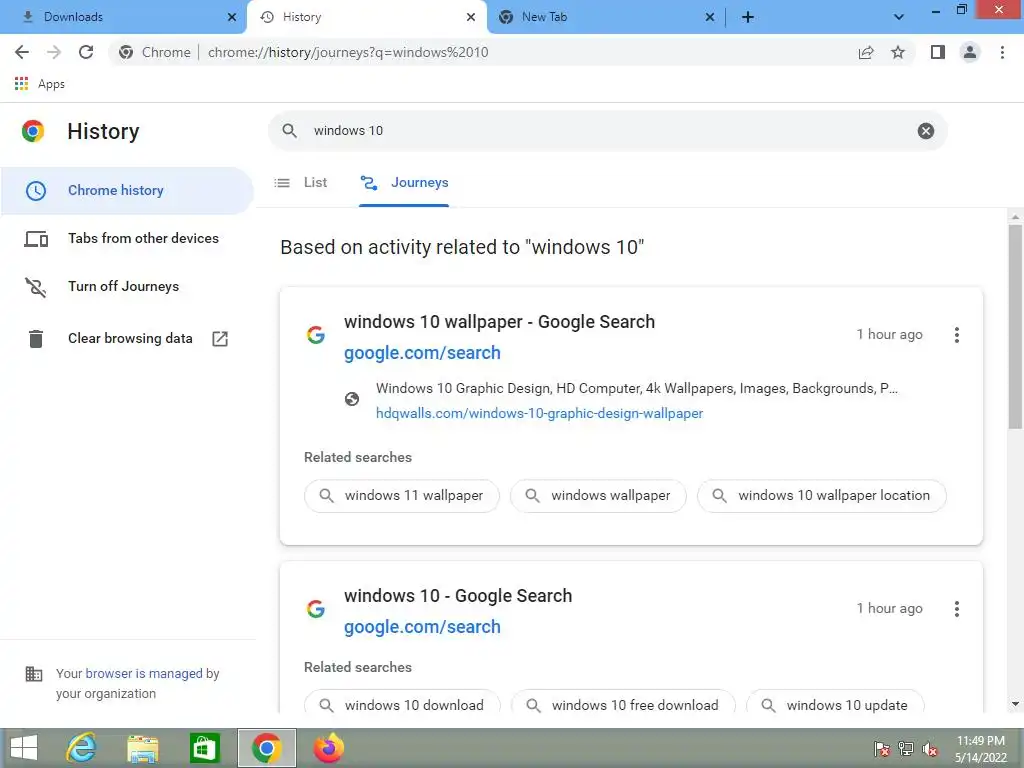
Task: Launch Internet Explorer from the taskbar
Action: pos(81,748)
